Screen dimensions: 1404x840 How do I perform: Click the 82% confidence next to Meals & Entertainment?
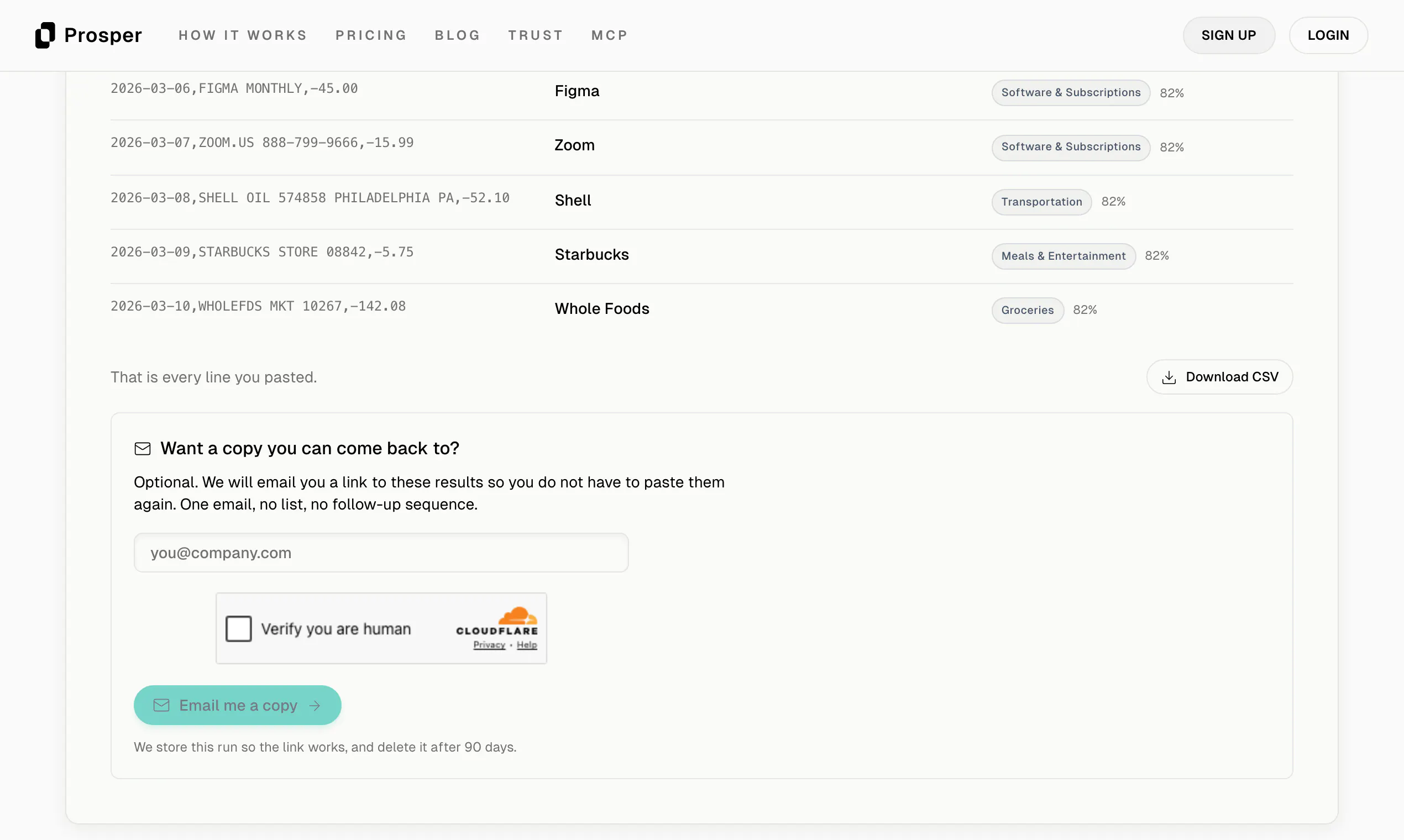point(1156,256)
